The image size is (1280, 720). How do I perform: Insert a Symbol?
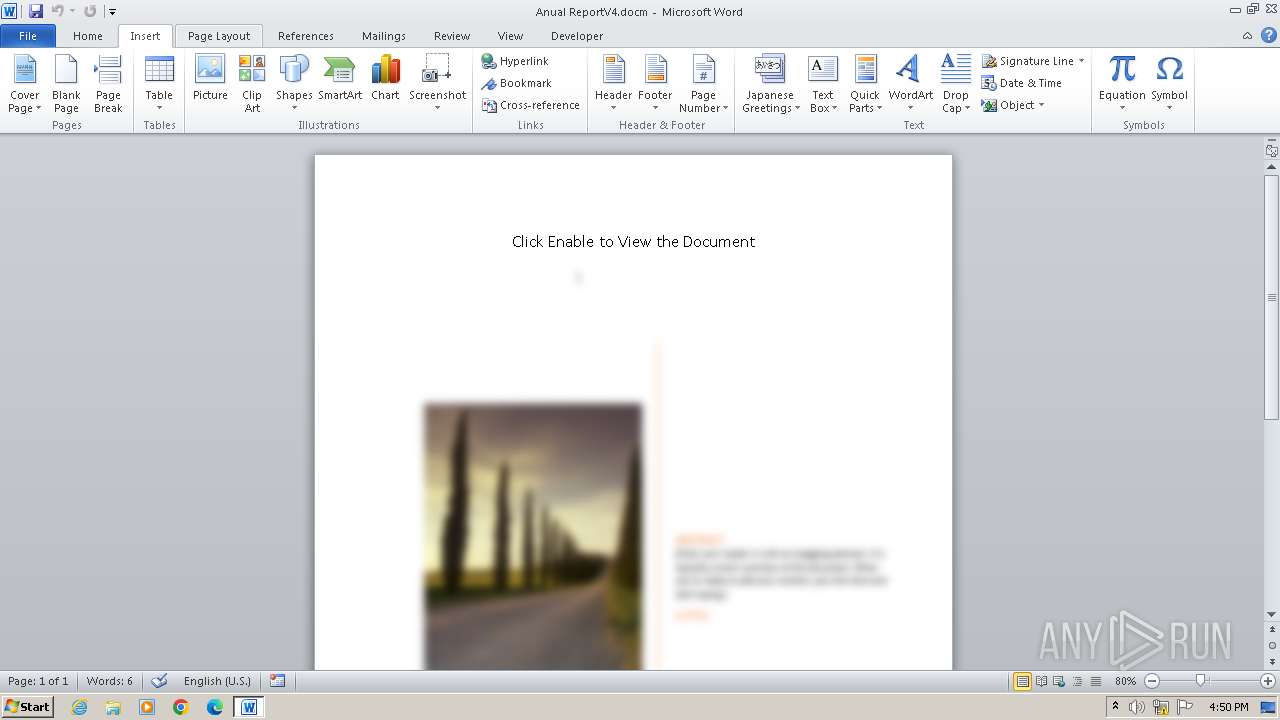pyautogui.click(x=1169, y=84)
